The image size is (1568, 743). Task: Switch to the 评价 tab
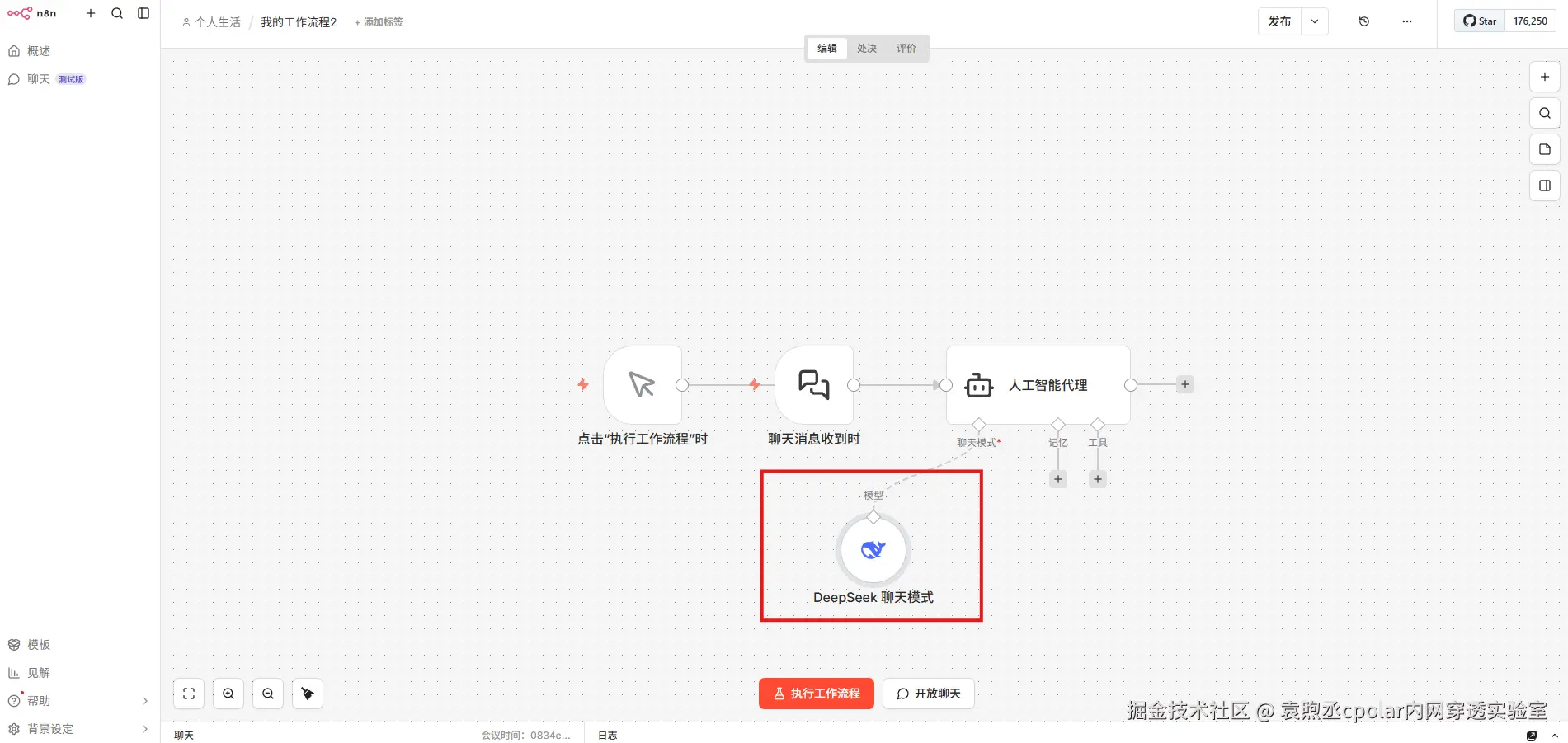[906, 49]
